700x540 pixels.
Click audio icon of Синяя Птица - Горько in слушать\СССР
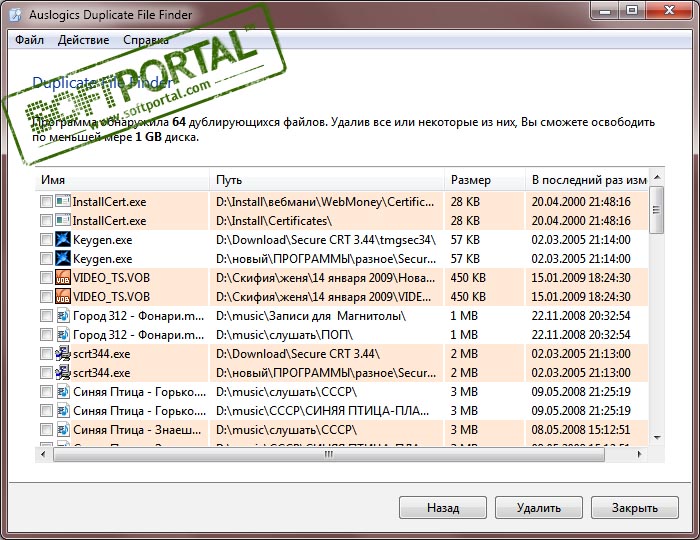[63, 391]
